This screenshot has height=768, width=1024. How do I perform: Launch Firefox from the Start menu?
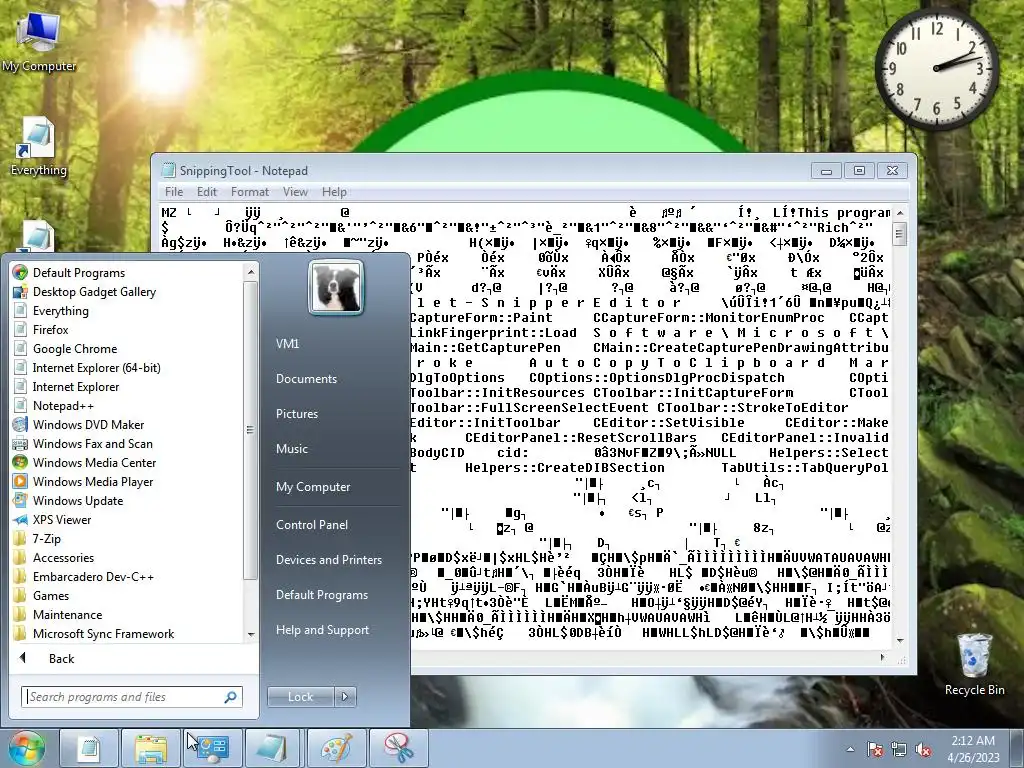50,330
